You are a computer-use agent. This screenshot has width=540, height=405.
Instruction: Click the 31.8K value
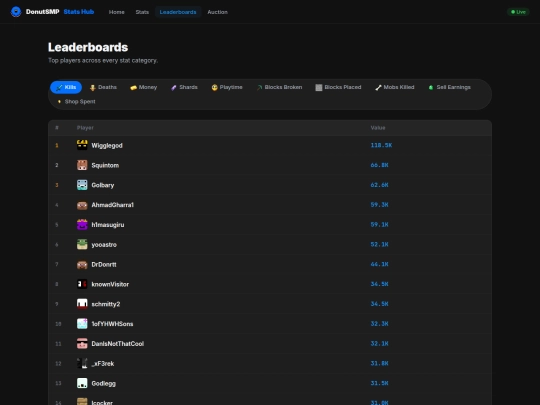tap(379, 363)
